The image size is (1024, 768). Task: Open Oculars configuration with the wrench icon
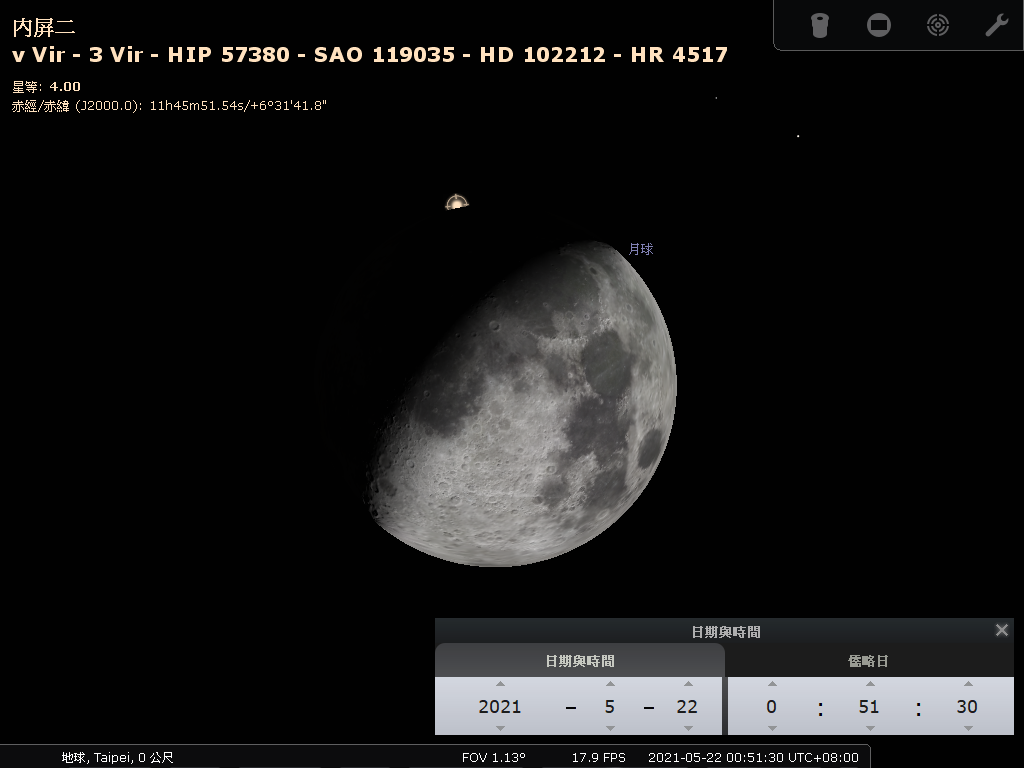click(997, 25)
